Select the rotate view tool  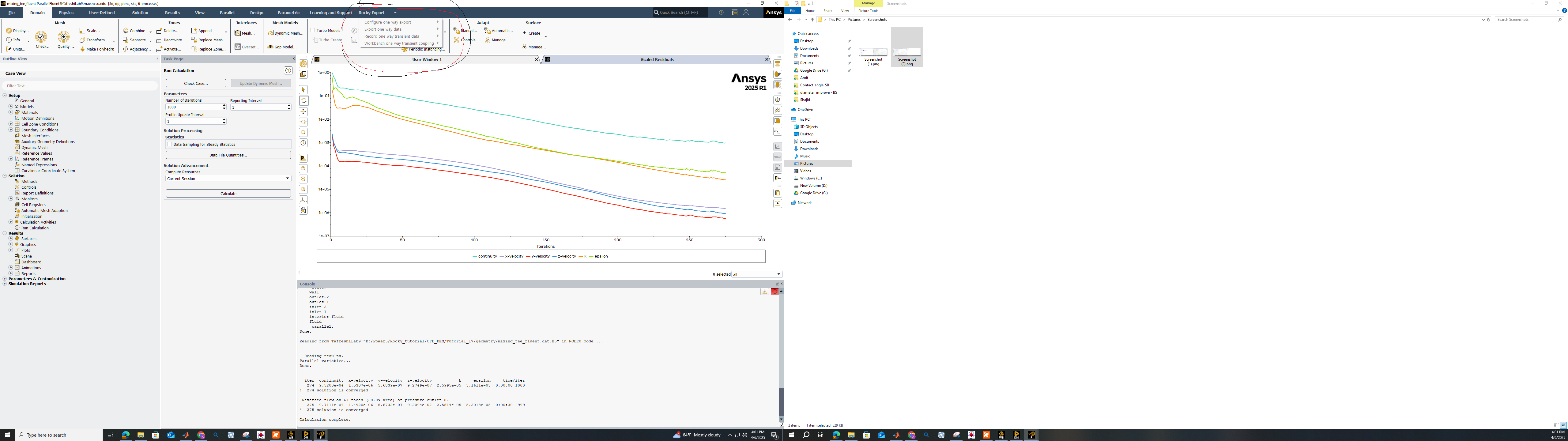[x=303, y=100]
